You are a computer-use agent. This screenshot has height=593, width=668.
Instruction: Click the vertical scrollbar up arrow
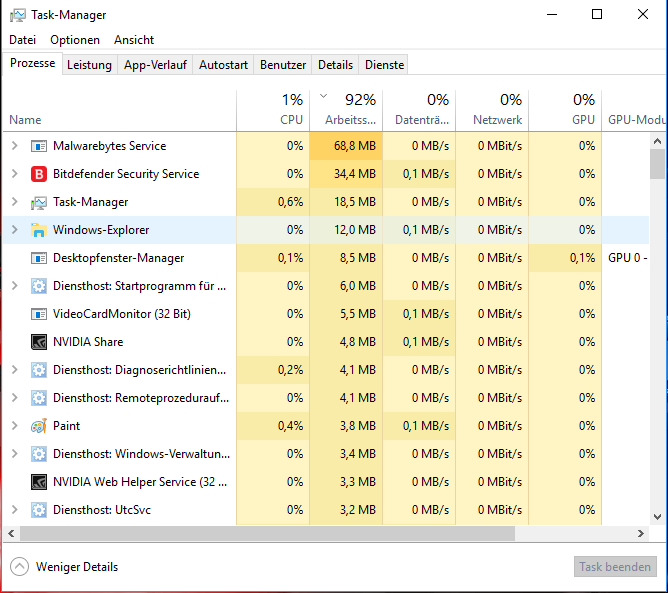[x=657, y=141]
